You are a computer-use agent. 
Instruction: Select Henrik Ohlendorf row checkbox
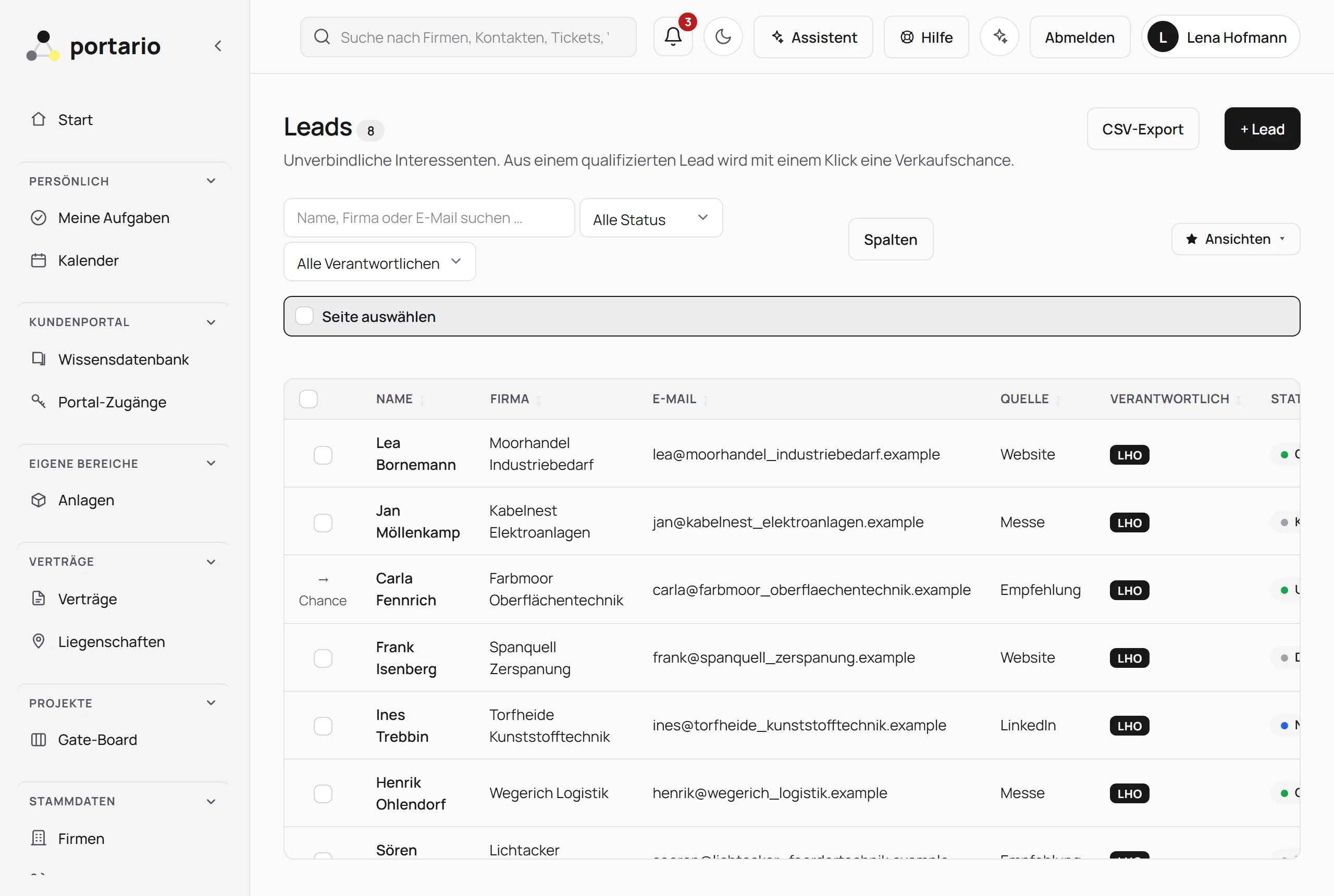click(323, 794)
